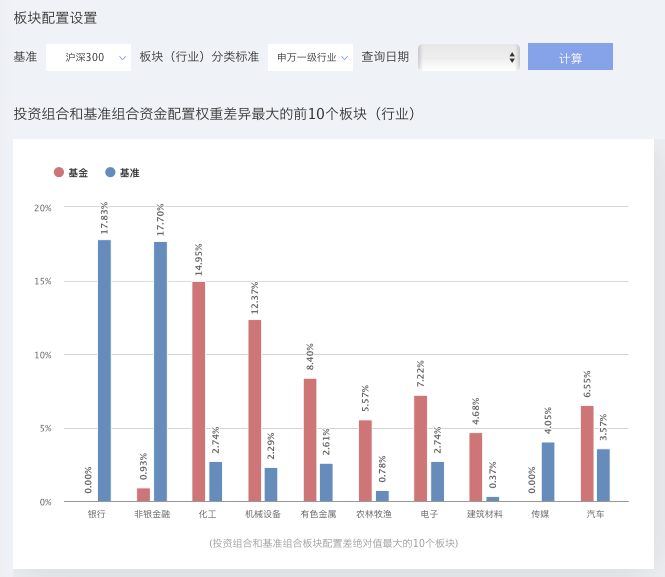Click the 非银金融 axis label
Image resolution: width=665 pixels, height=577 pixels.
pos(152,514)
